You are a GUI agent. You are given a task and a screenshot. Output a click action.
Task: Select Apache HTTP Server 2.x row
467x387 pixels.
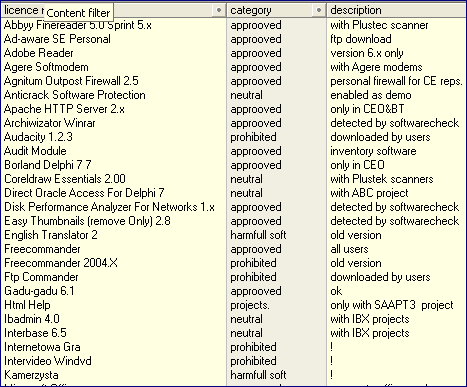pyautogui.click(x=64, y=109)
